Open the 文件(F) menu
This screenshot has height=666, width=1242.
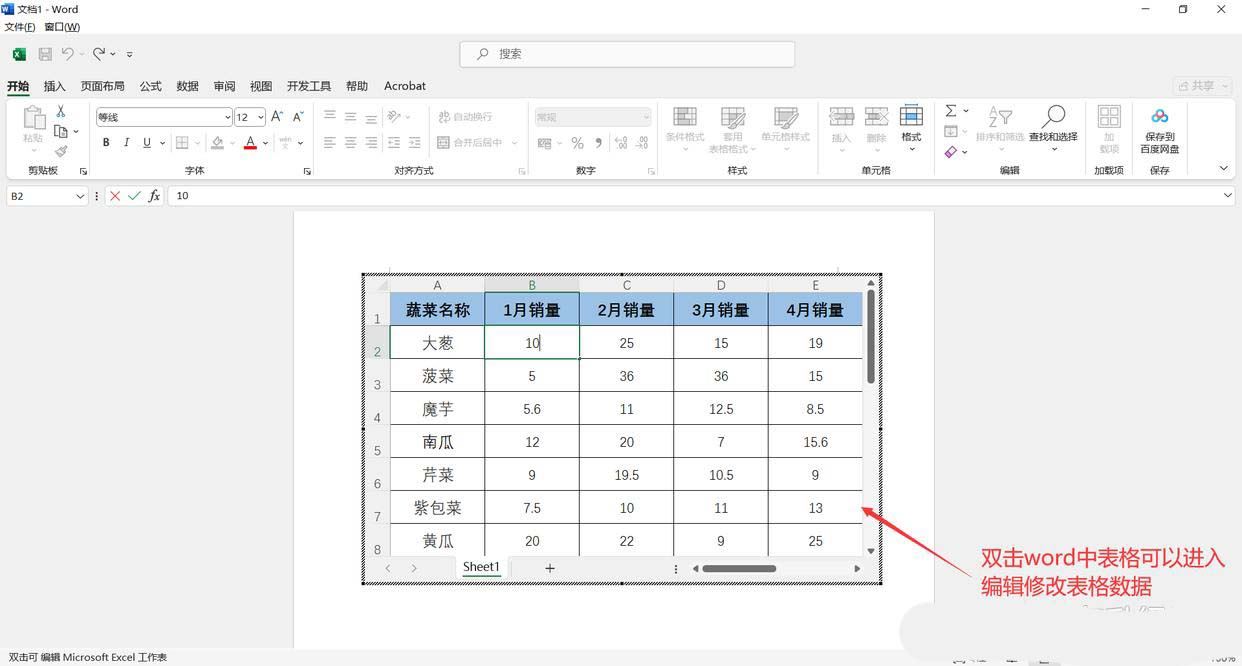(20, 27)
